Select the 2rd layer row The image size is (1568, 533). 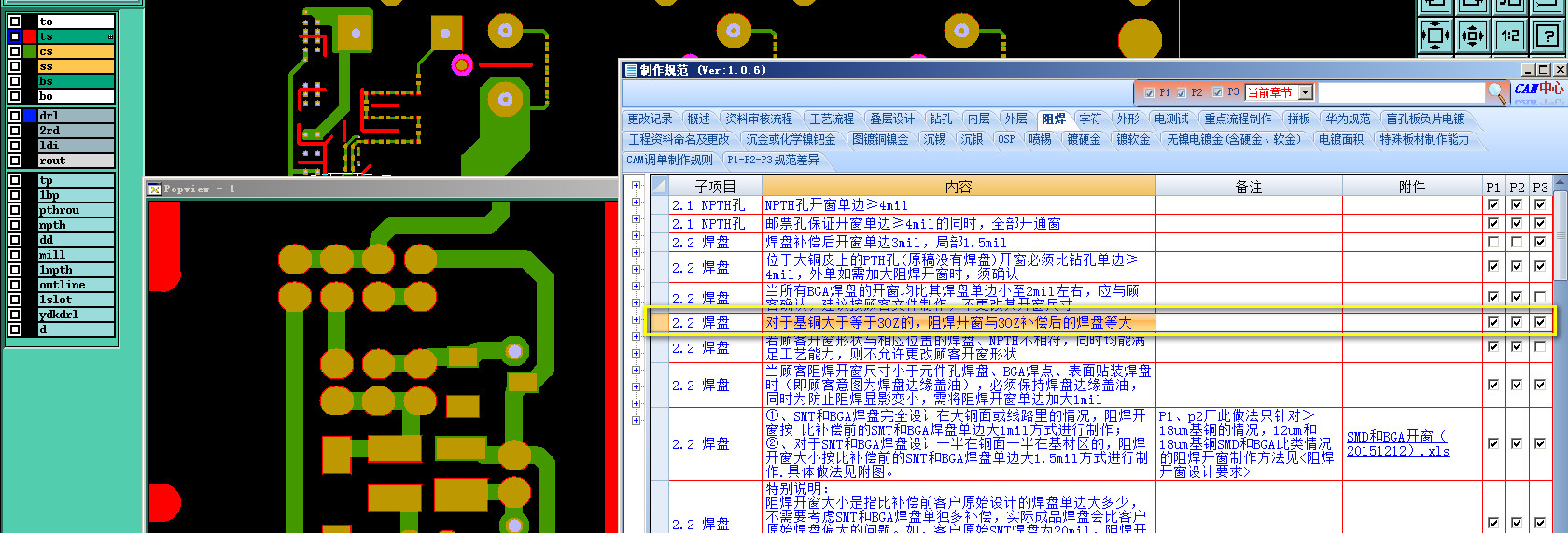pyautogui.click(x=76, y=131)
